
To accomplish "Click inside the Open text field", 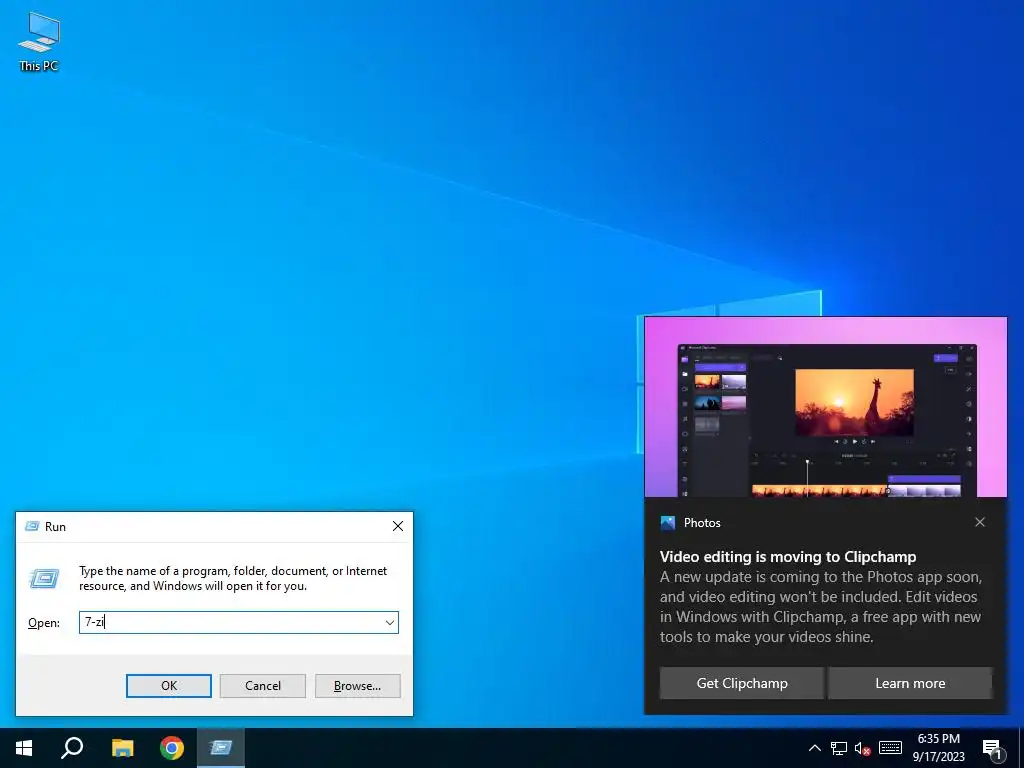I will click(231, 622).
